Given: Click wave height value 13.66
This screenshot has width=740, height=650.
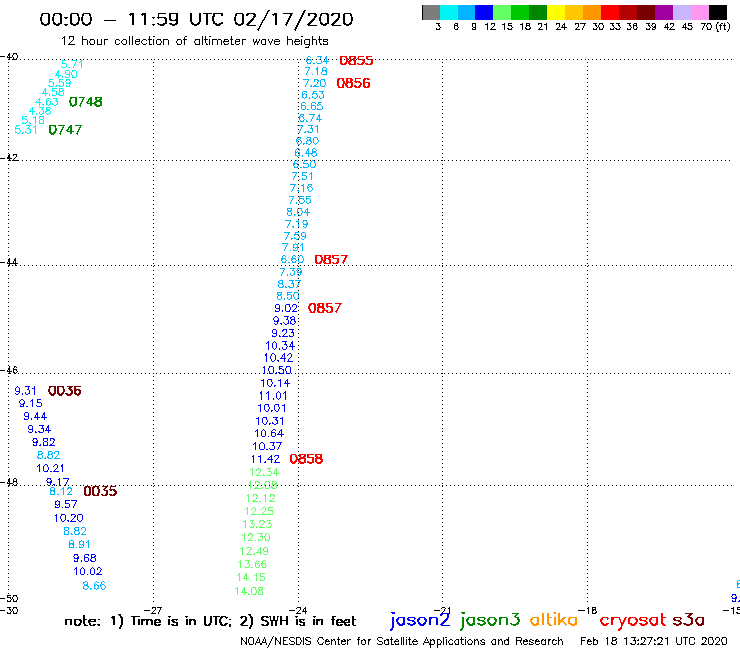Looking at the screenshot, I should 252,565.
